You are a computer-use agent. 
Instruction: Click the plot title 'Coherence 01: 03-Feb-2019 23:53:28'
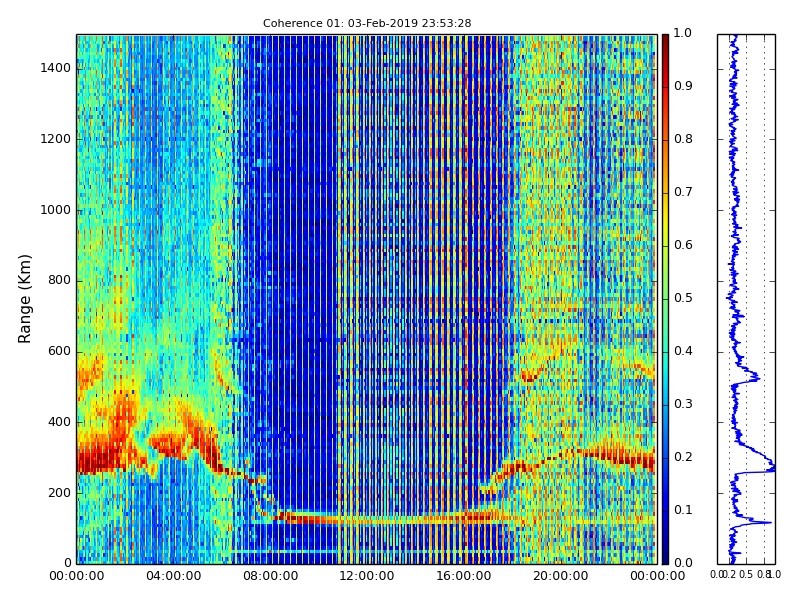[x=367, y=23]
